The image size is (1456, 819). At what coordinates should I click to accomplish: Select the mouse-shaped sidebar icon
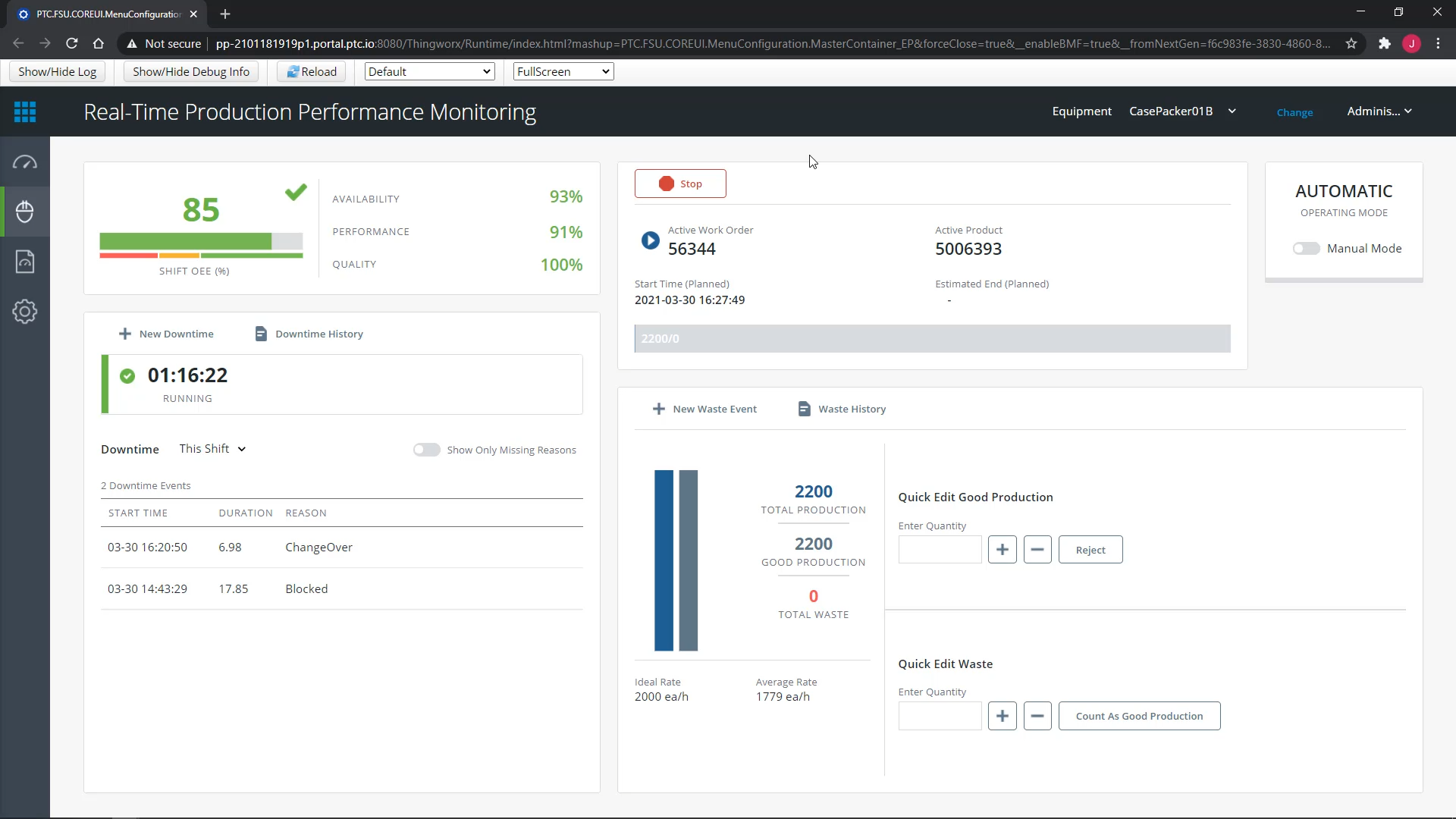click(x=25, y=212)
